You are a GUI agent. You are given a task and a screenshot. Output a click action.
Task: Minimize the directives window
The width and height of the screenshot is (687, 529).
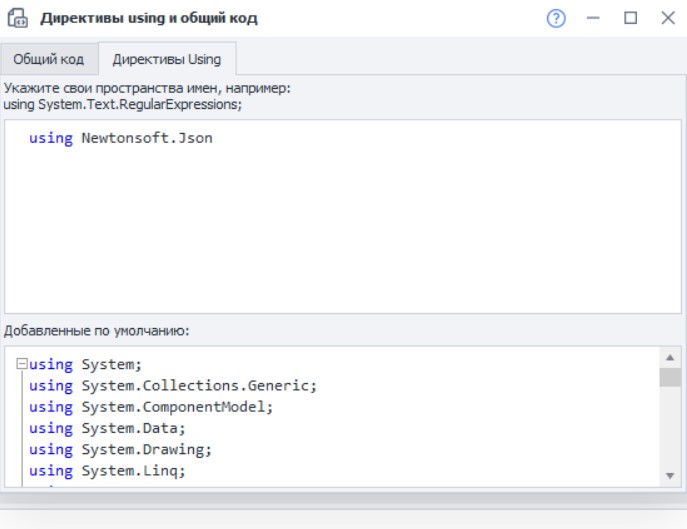593,19
